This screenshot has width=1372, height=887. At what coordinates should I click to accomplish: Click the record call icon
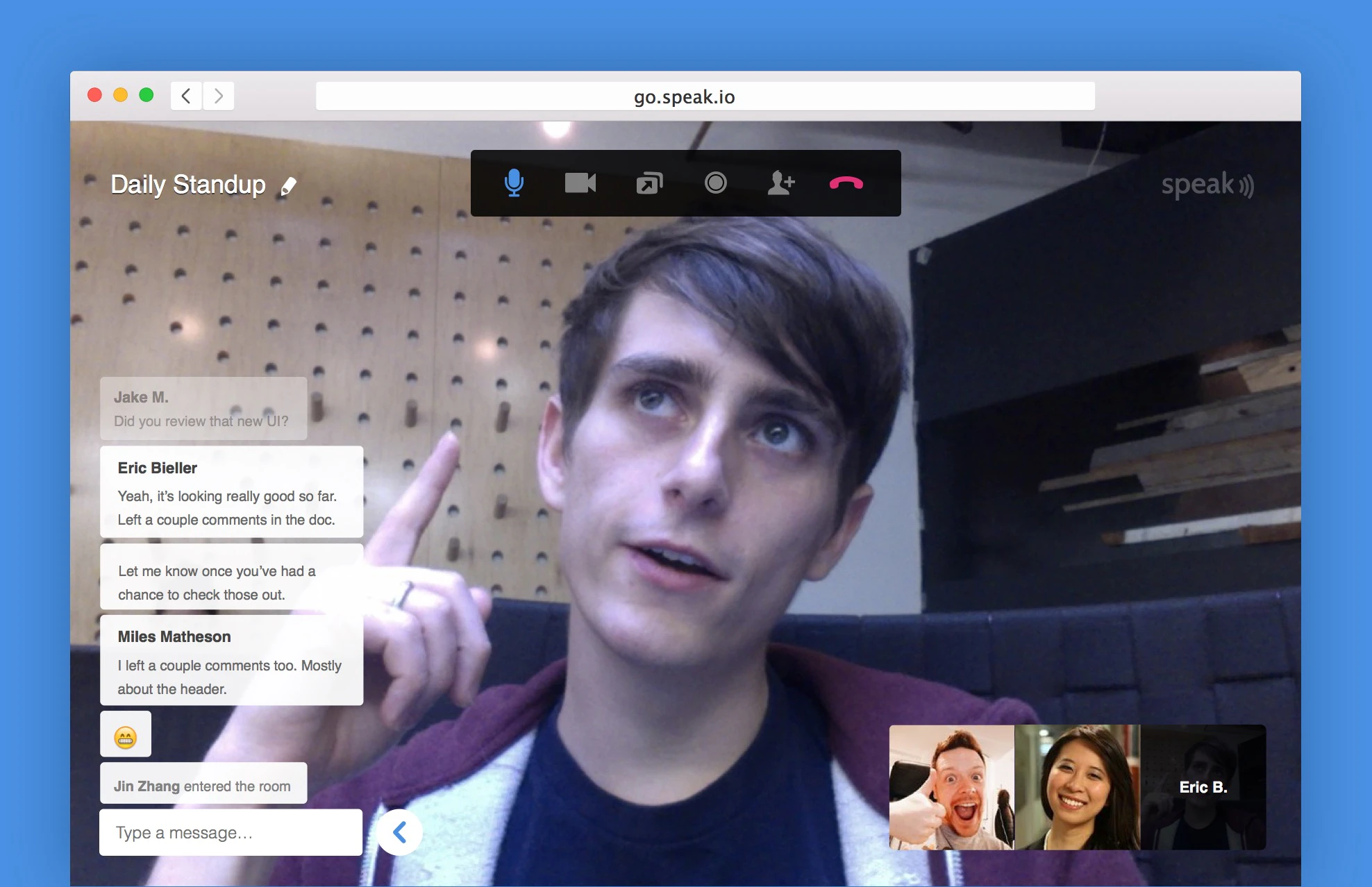coord(715,183)
